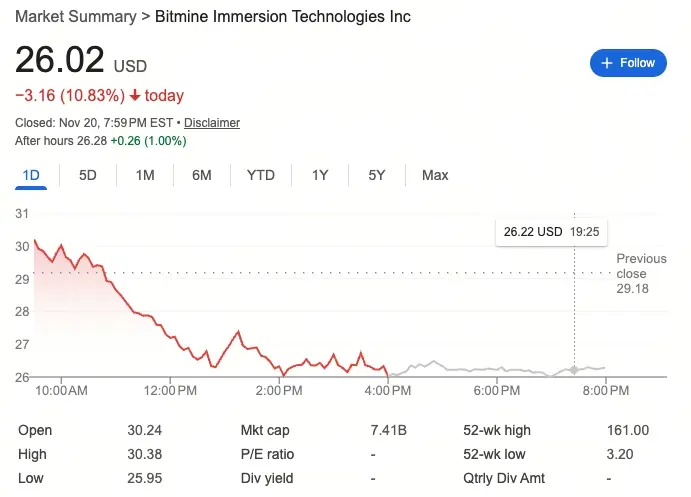This screenshot has width=691, height=497.
Task: Select the 1D time range tab
Action: (31, 176)
